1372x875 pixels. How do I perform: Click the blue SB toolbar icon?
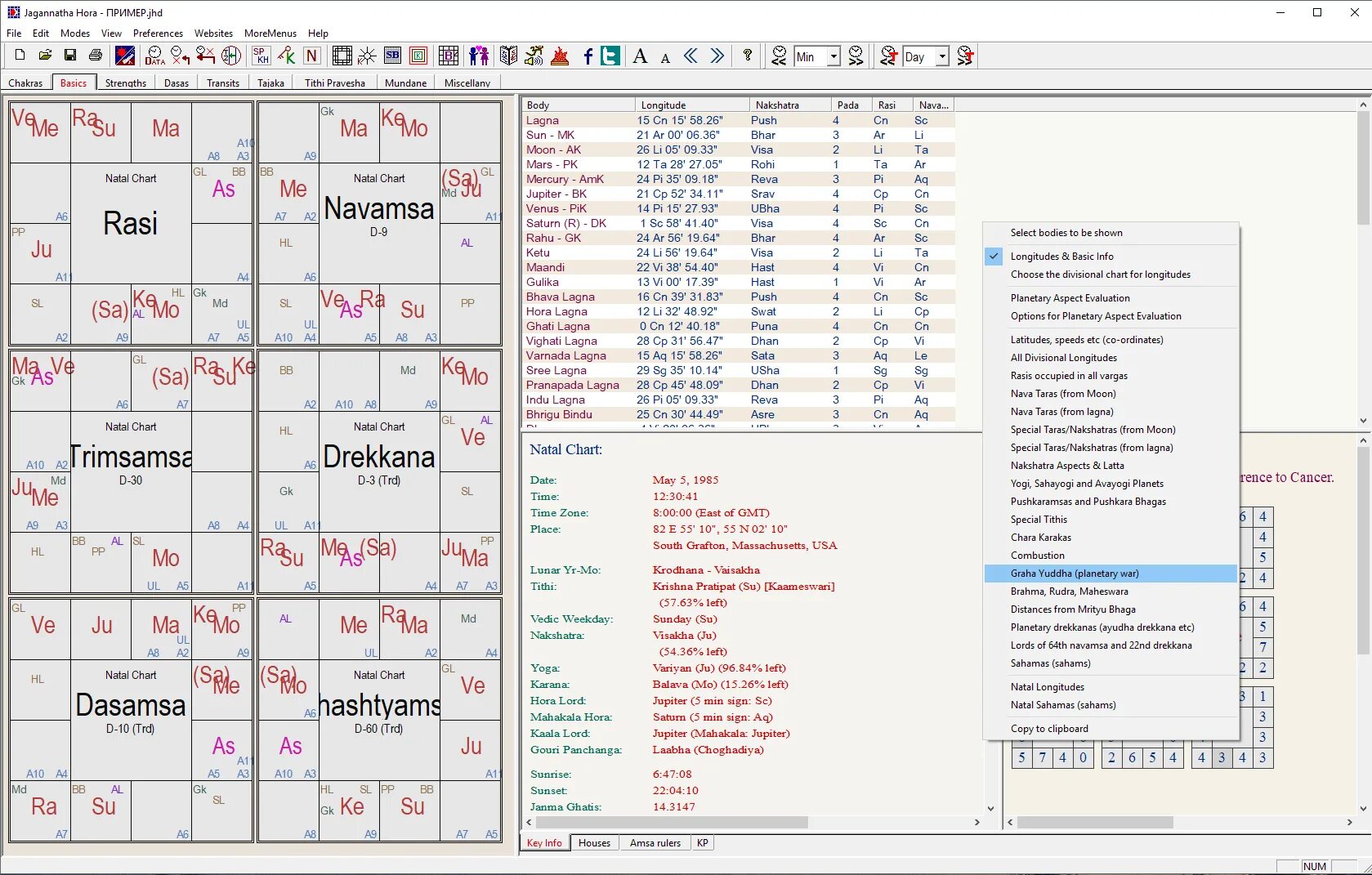[393, 56]
